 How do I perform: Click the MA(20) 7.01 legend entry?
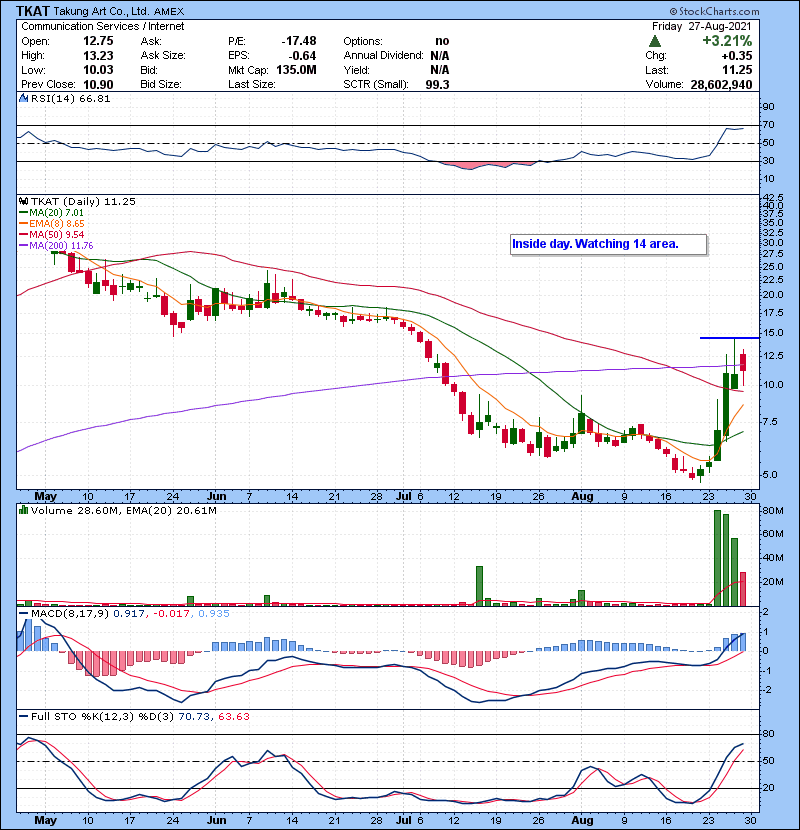coord(51,213)
